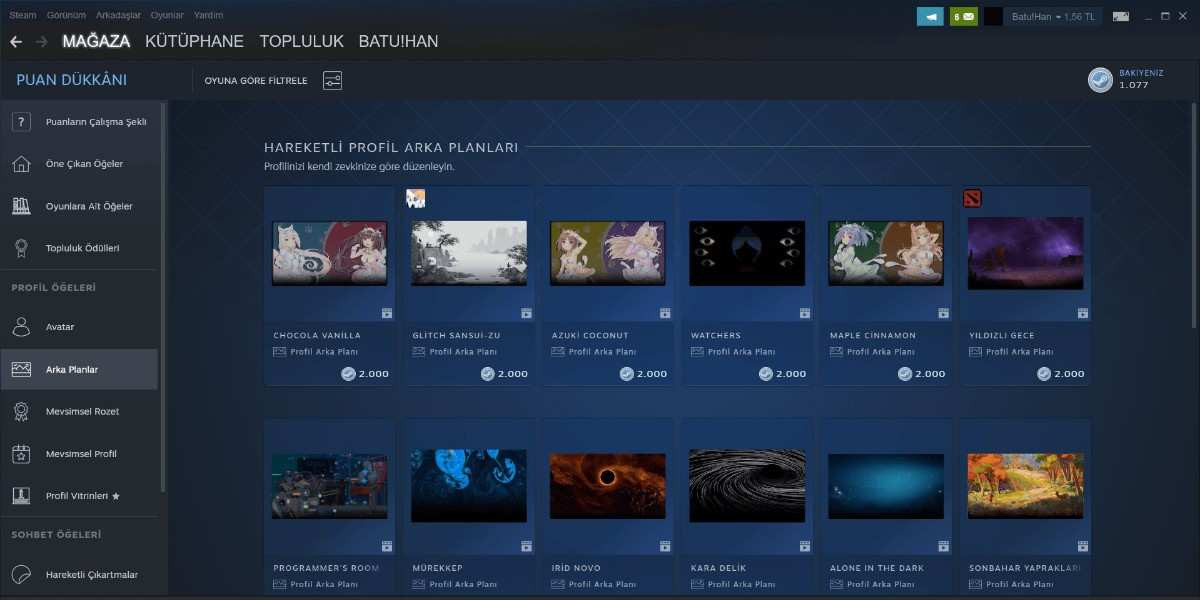Screen dimensions: 1200x600
Task: Open the Oyunlar menu
Action: 167,15
